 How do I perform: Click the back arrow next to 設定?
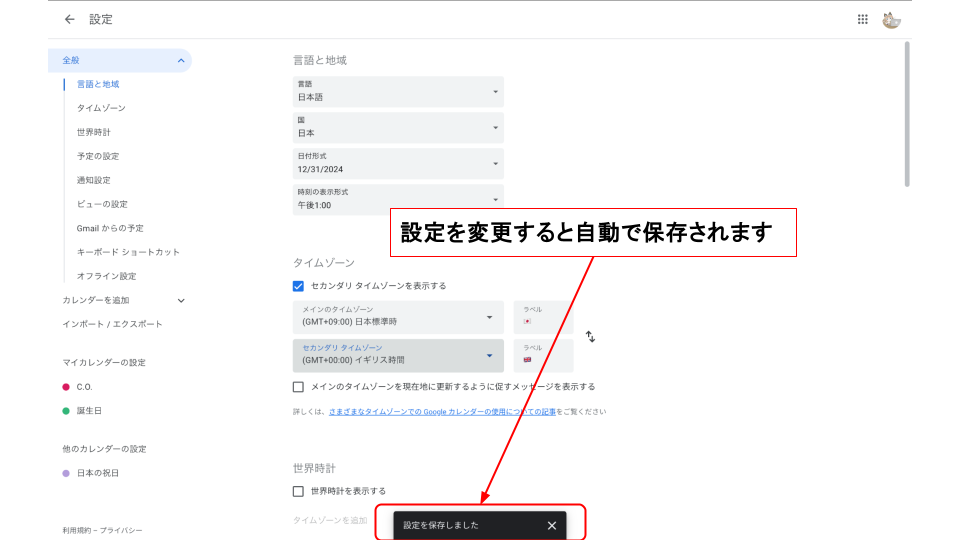pos(69,19)
